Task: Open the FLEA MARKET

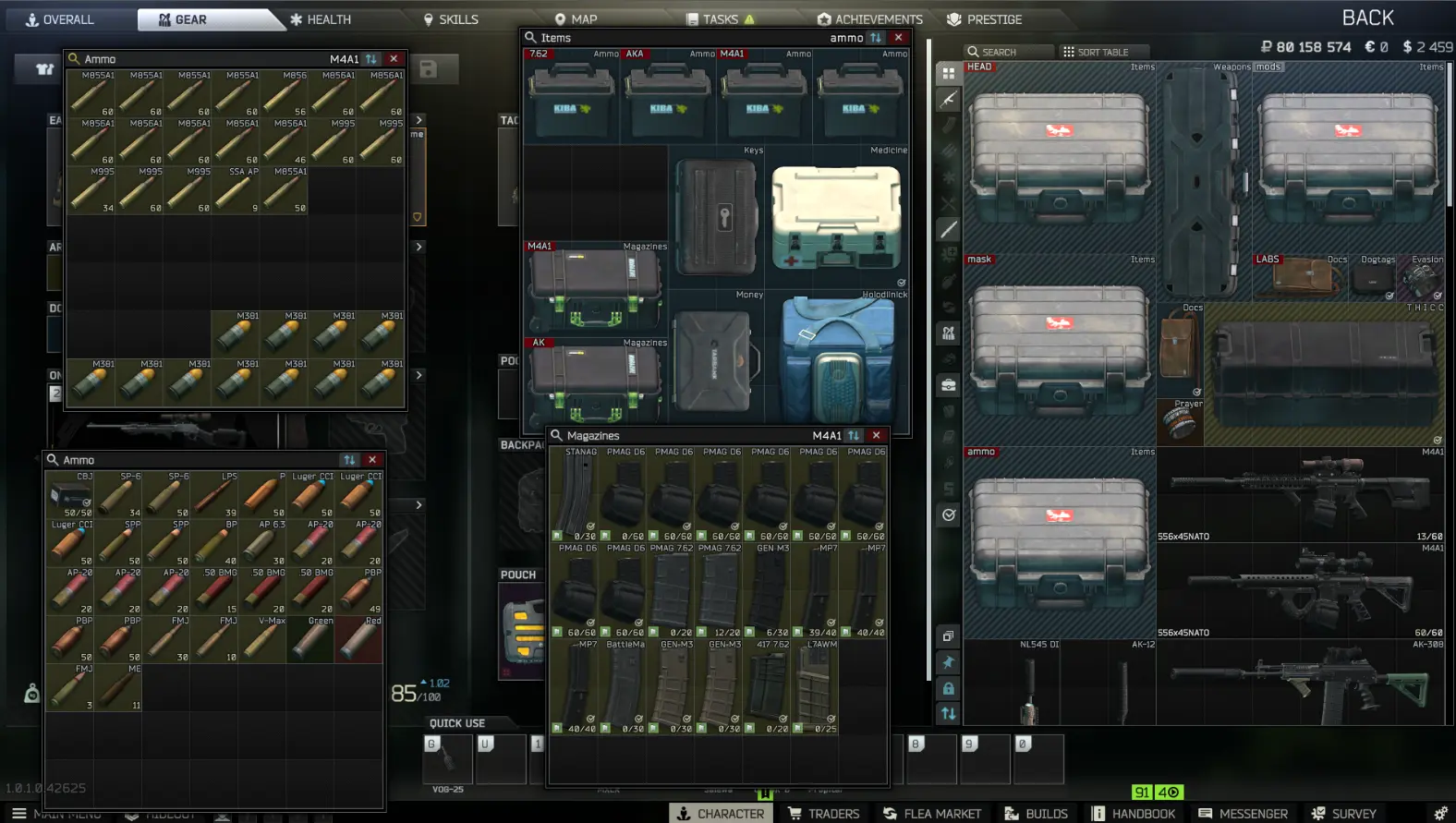Action: point(932,814)
